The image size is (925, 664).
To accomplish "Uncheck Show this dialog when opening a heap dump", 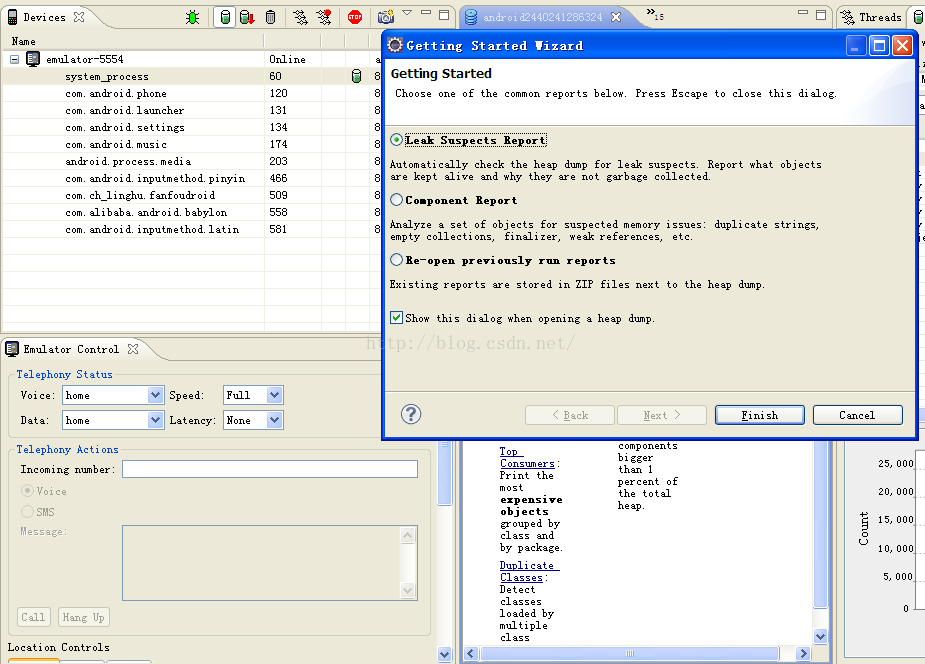I will pyautogui.click(x=397, y=318).
